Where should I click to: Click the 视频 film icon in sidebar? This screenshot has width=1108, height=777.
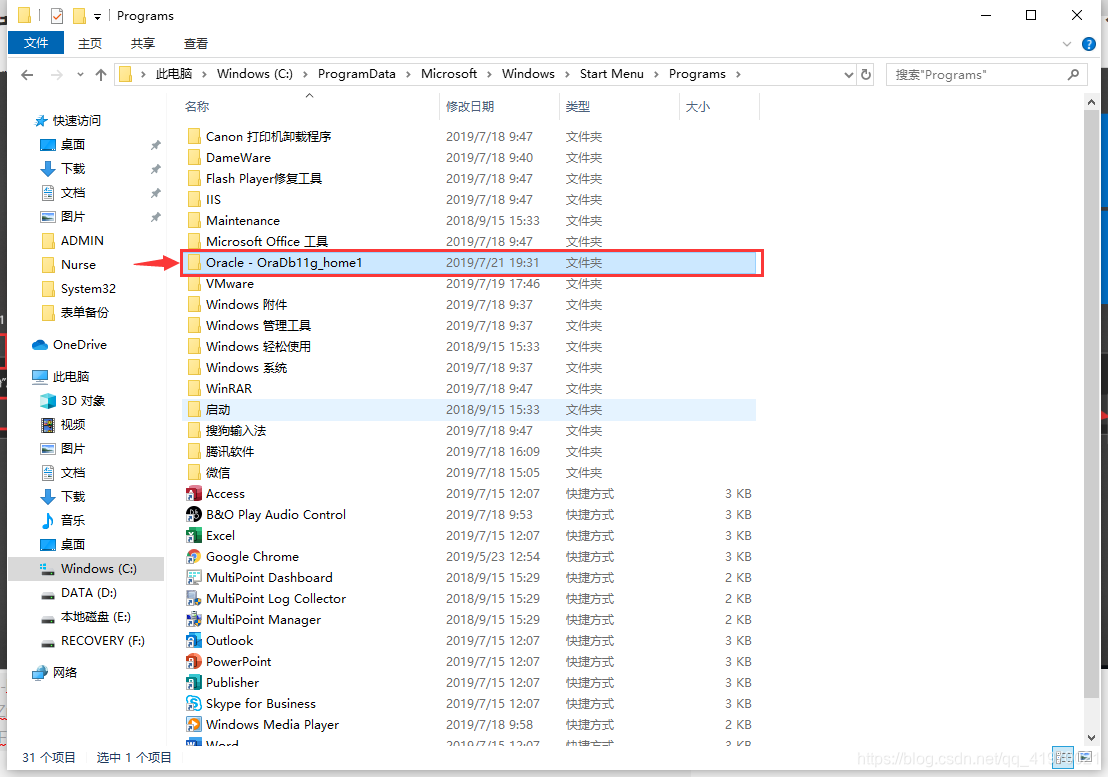[48, 425]
